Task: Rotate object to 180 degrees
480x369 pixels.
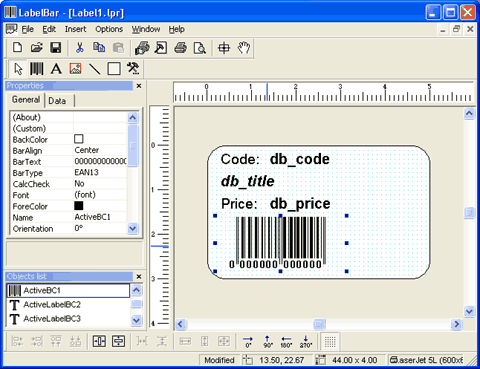Action: [x=286, y=341]
